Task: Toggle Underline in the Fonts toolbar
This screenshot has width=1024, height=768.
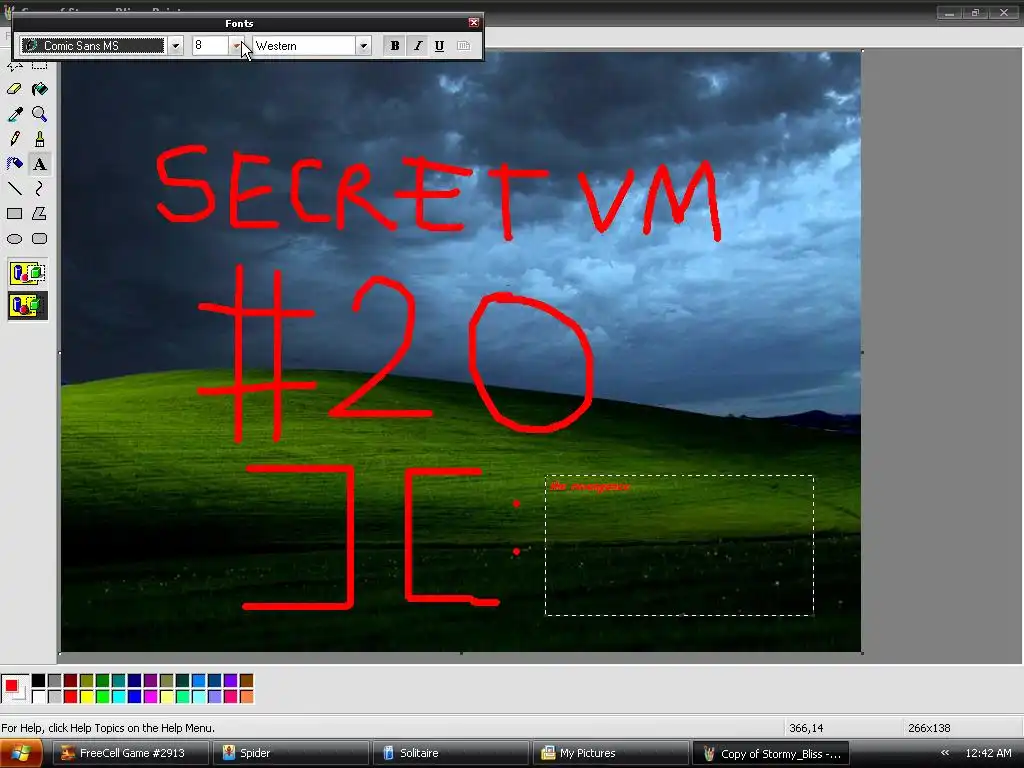Action: tap(440, 46)
